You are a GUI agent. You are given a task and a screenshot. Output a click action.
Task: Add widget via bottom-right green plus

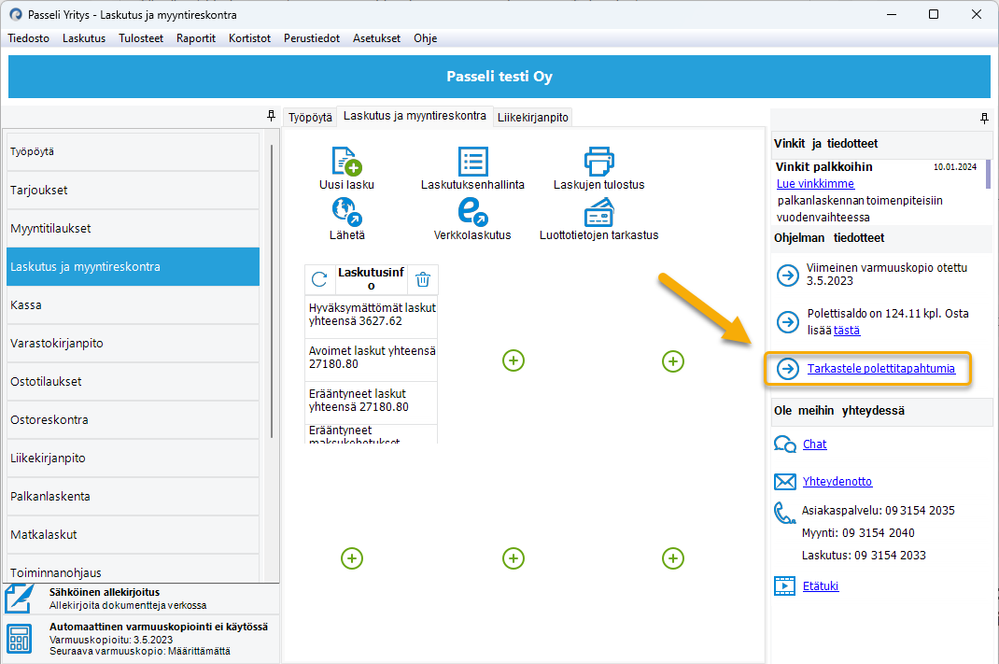point(673,558)
